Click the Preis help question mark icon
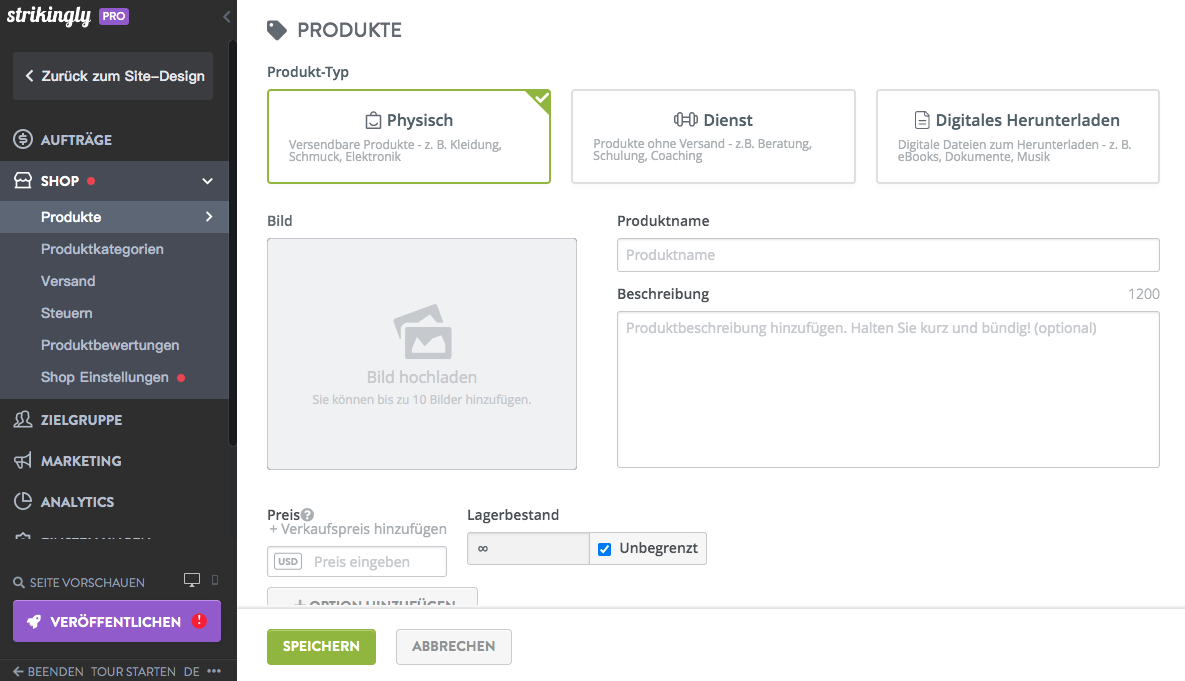Viewport: 1185px width, 681px height. (x=307, y=515)
